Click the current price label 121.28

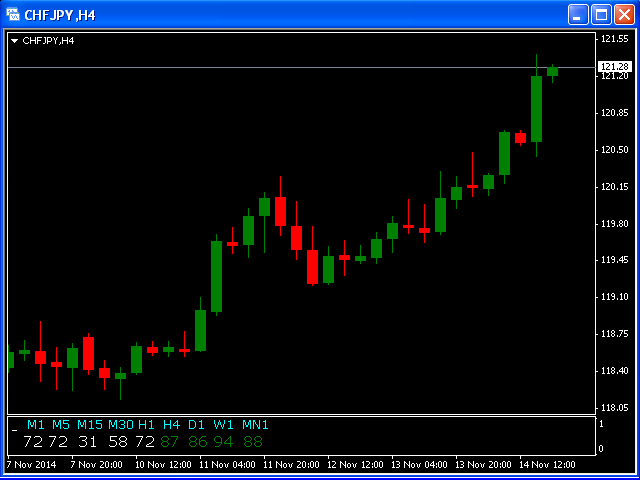(614, 67)
